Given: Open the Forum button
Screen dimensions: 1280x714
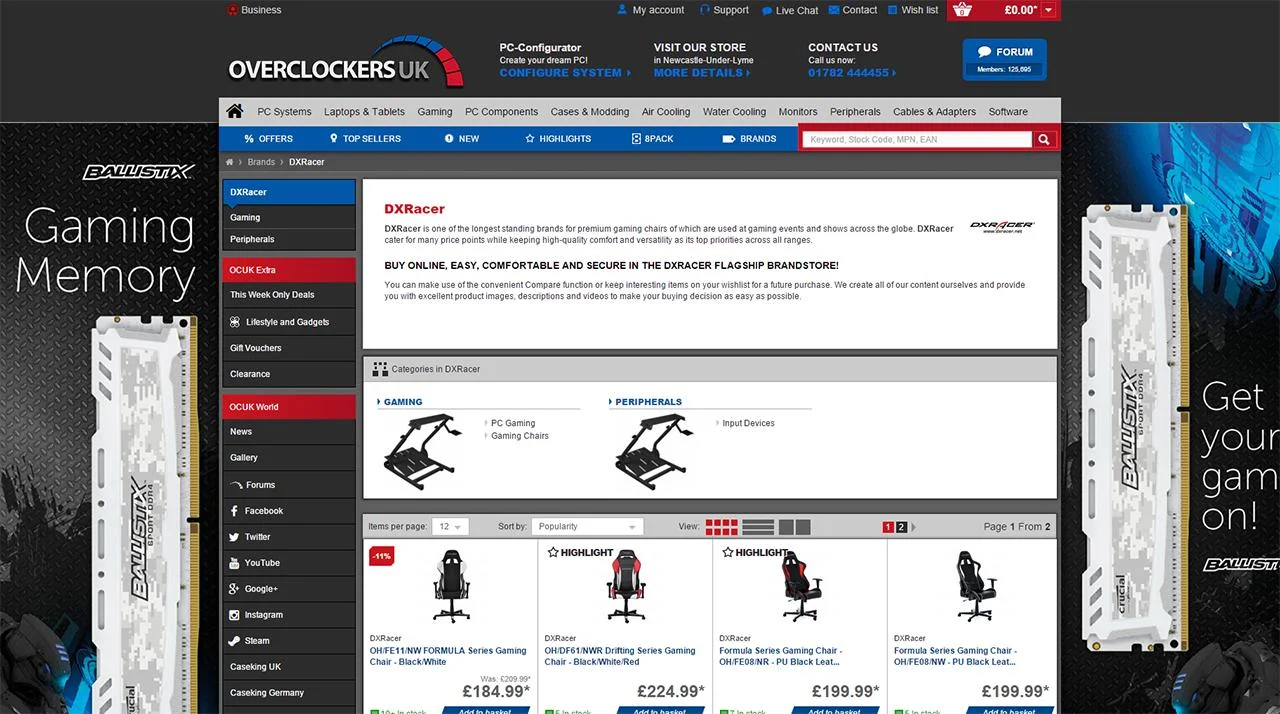Looking at the screenshot, I should (x=1004, y=59).
